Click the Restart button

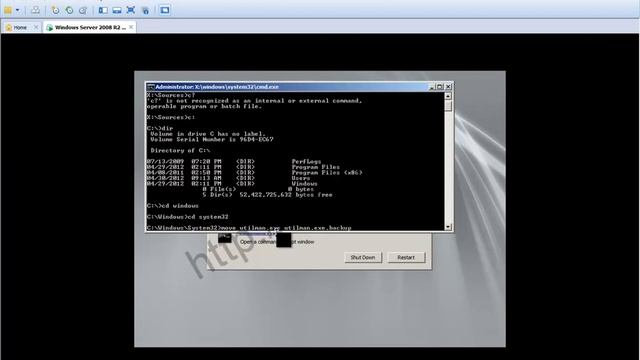406,258
